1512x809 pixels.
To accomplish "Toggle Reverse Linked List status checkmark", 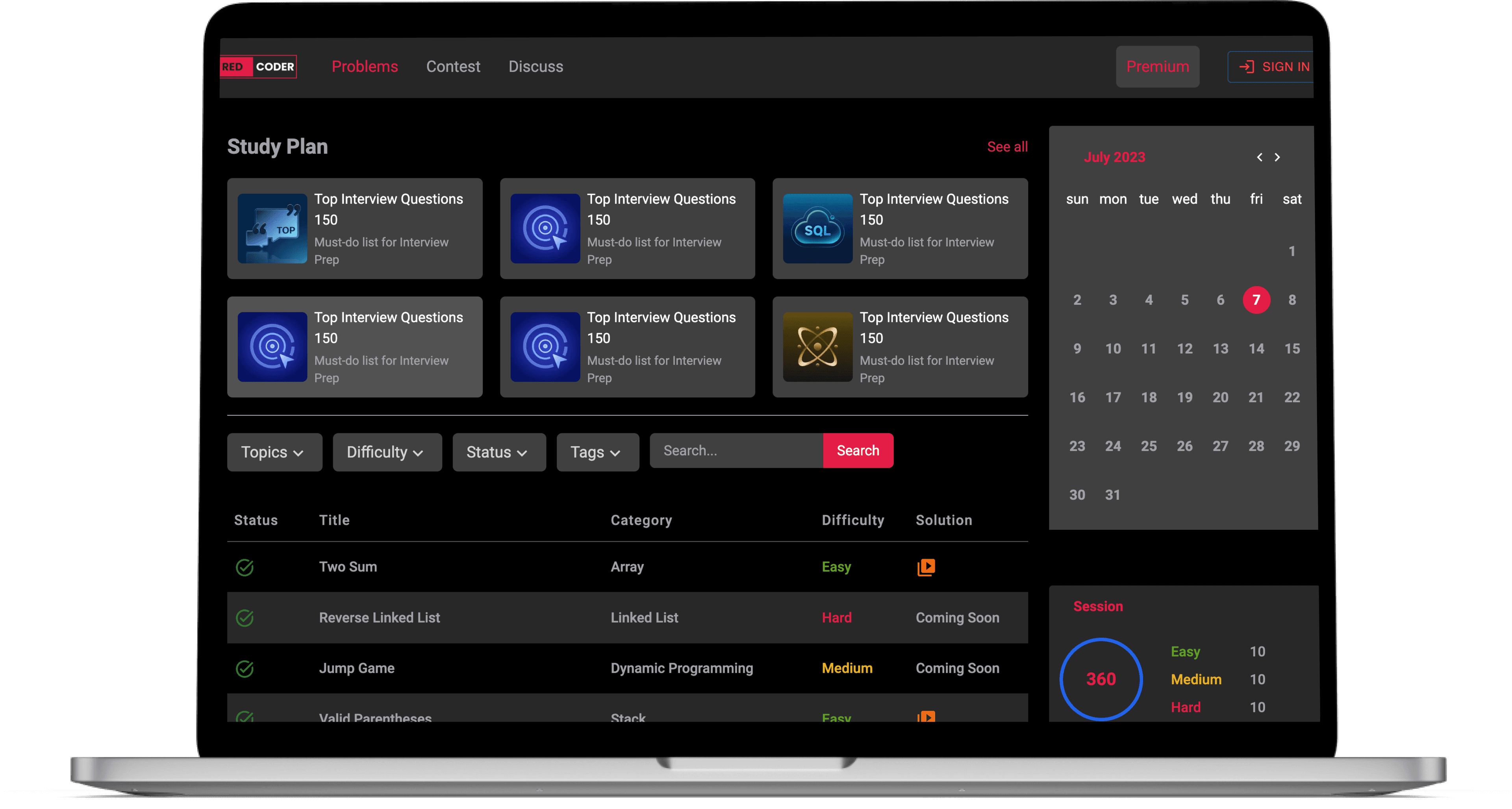I will (244, 618).
